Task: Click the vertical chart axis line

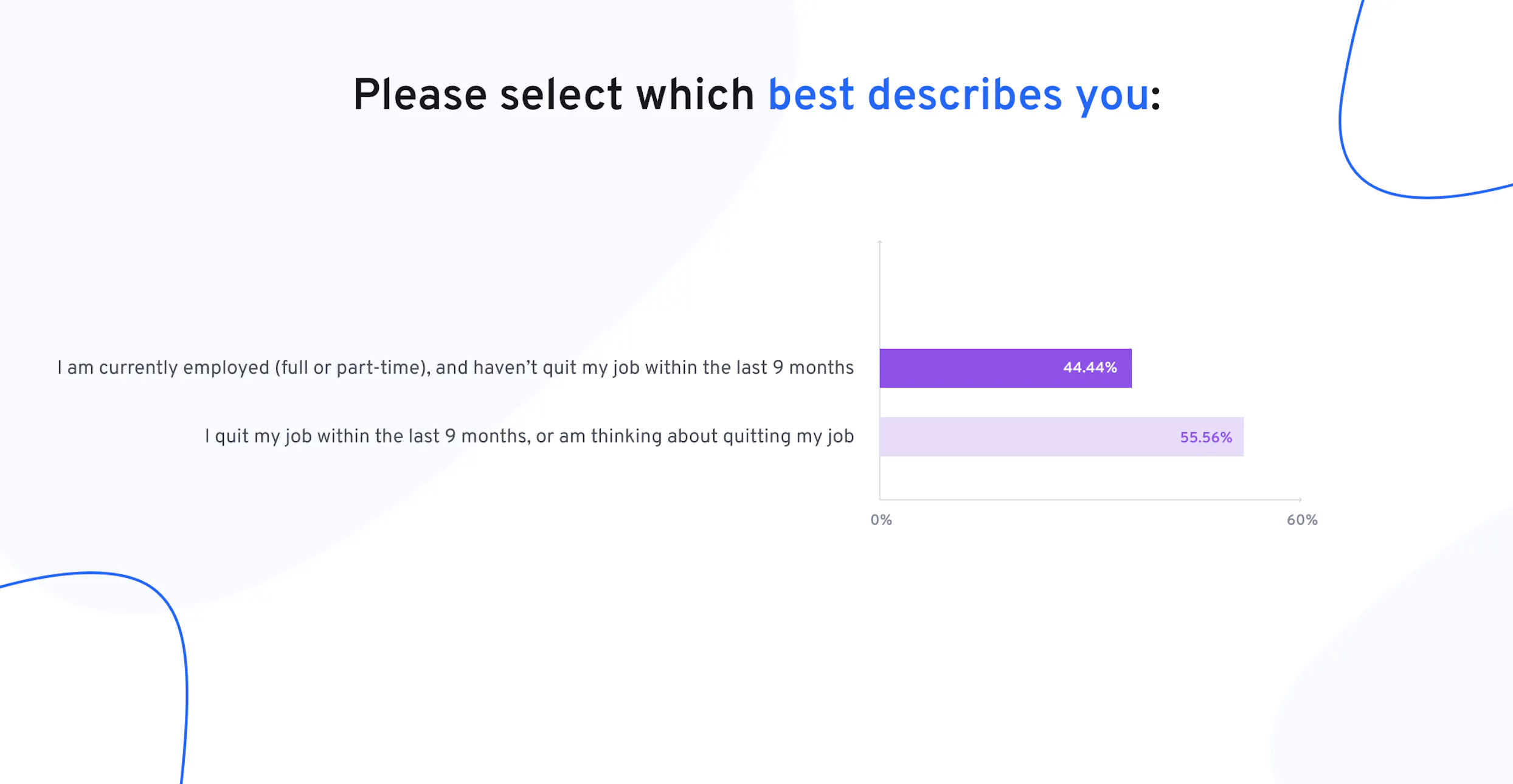Action: [x=880, y=371]
